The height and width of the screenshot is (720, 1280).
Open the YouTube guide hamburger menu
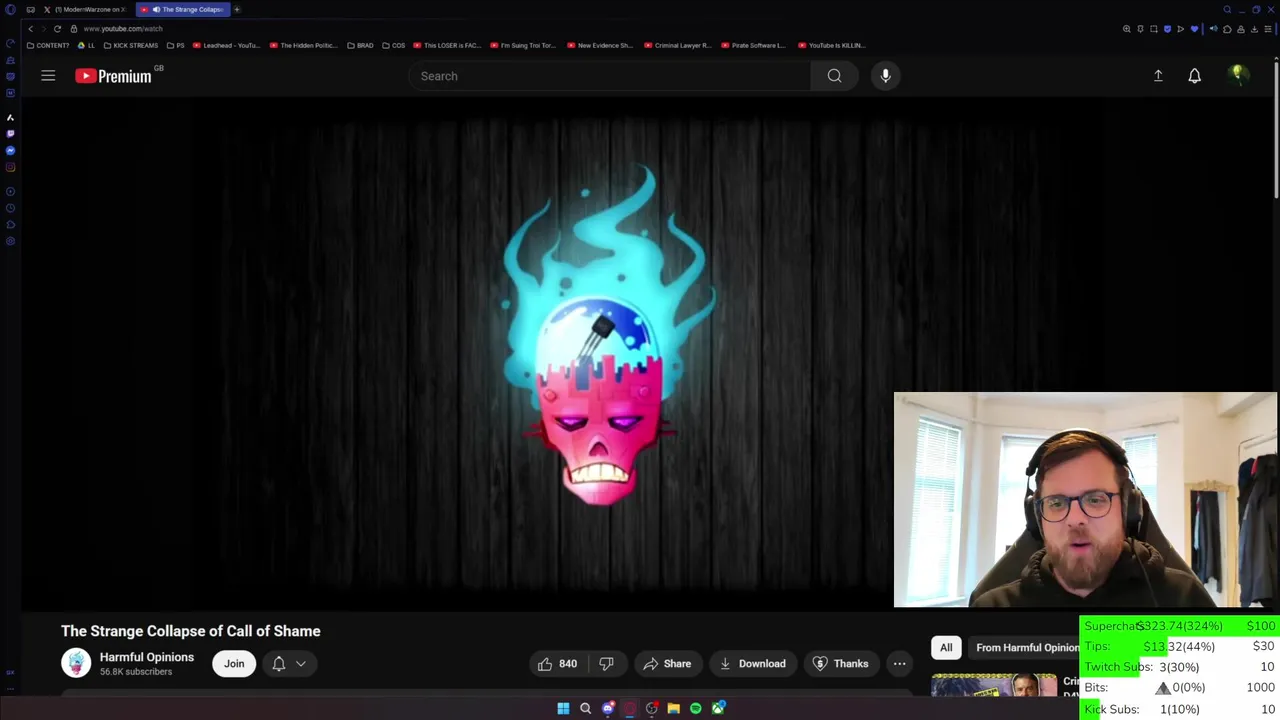click(x=48, y=76)
